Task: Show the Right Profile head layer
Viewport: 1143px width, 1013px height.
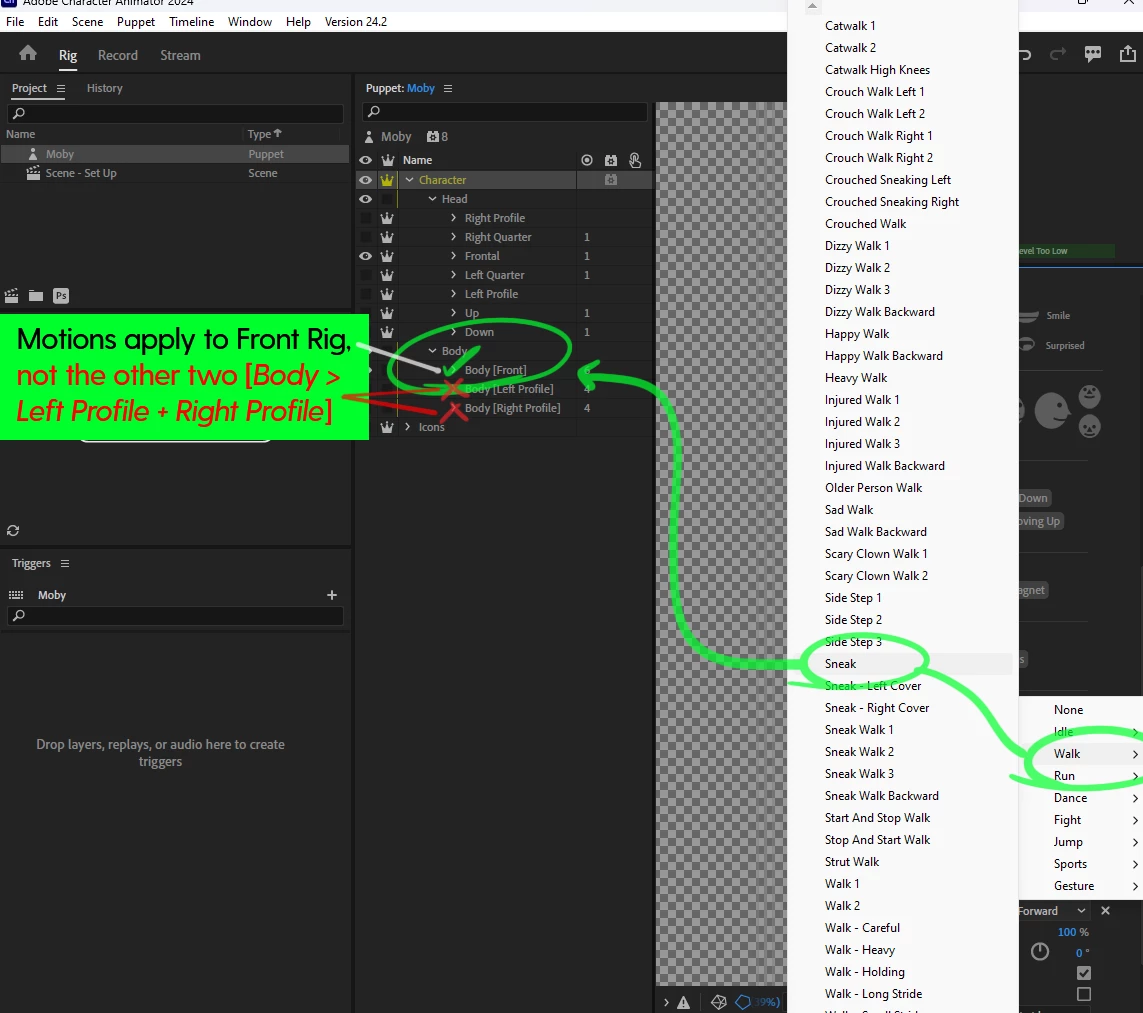Action: click(x=366, y=217)
